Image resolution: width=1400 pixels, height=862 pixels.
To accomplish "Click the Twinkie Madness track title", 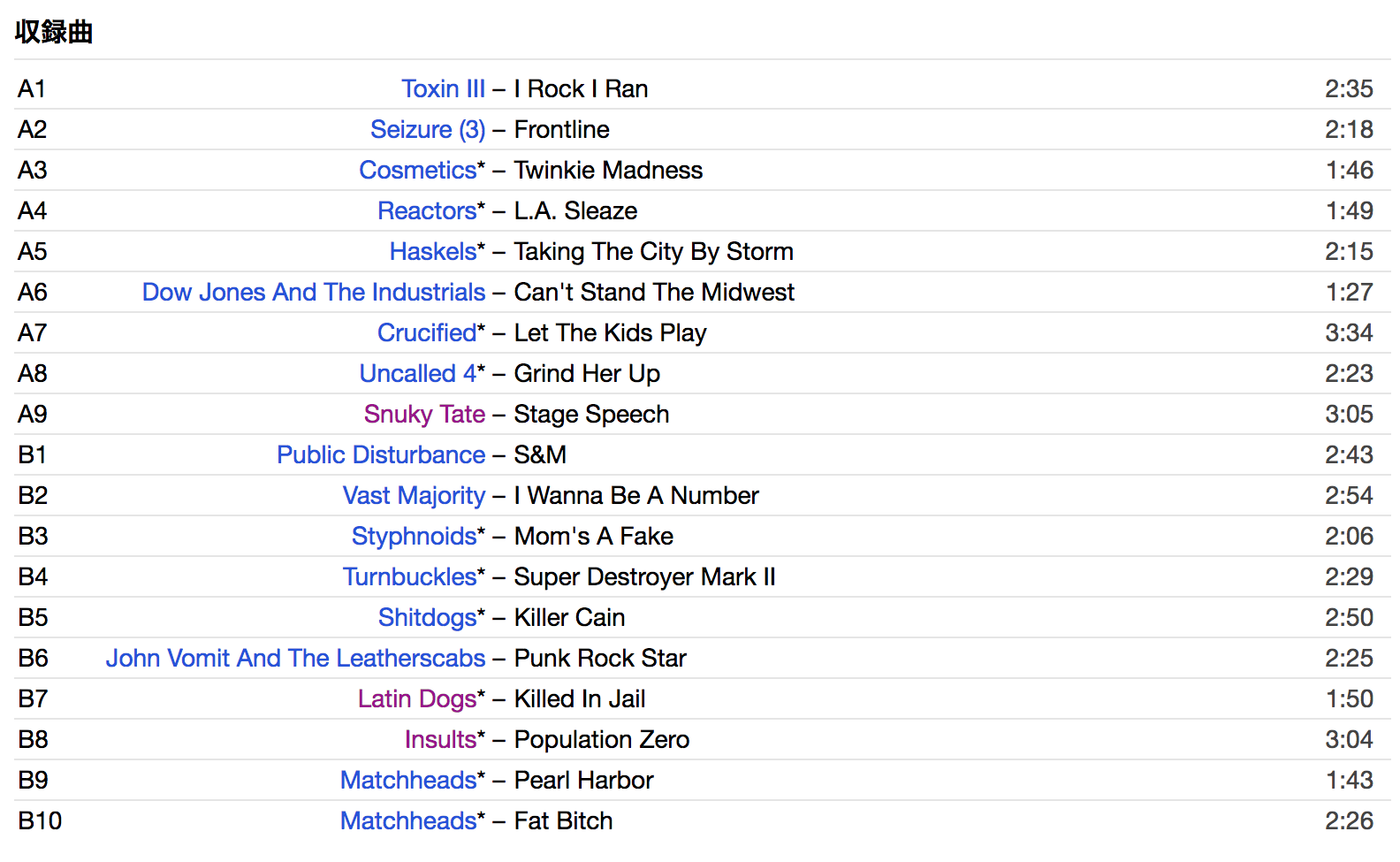I will pyautogui.click(x=608, y=171).
